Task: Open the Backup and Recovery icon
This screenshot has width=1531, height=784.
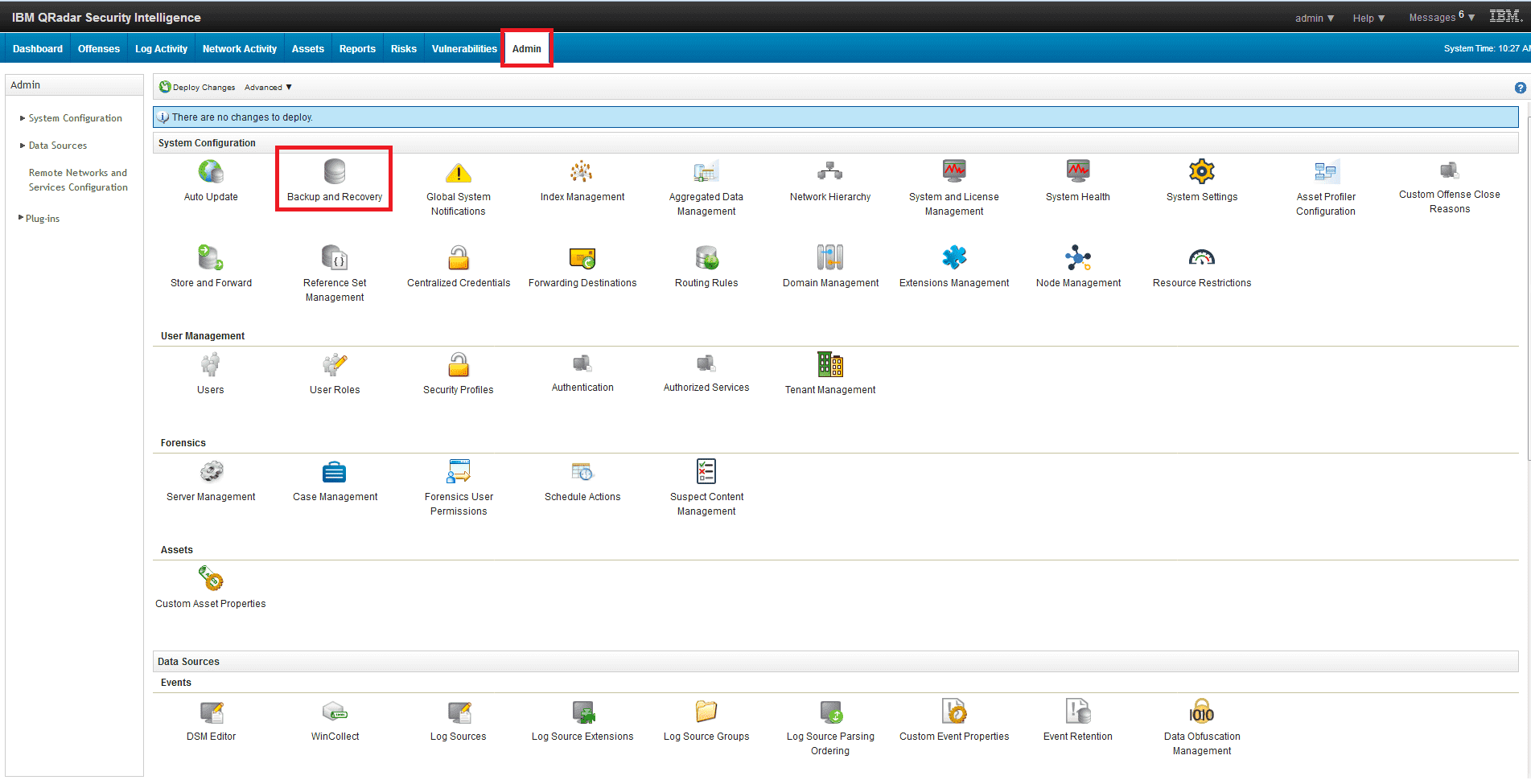Action: (335, 172)
